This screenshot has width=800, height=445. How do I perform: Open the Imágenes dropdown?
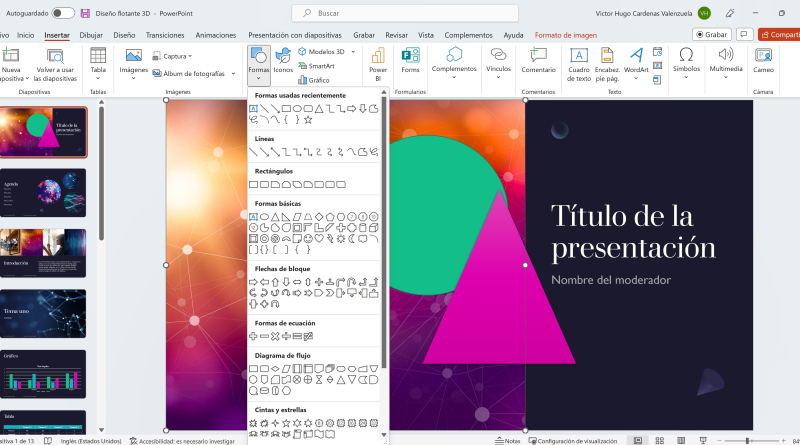tap(134, 64)
